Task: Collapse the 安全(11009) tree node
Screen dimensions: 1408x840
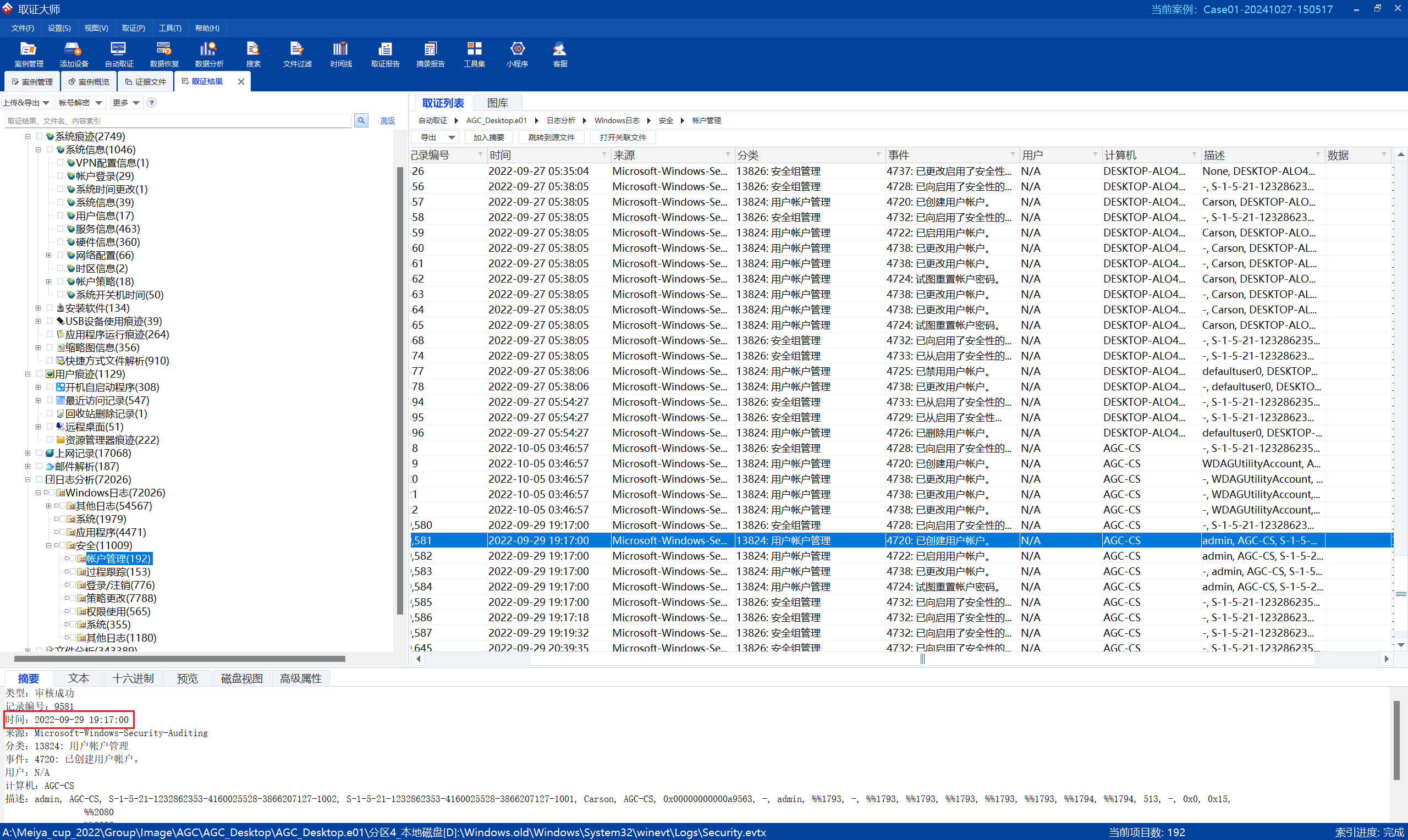Action: (49, 546)
